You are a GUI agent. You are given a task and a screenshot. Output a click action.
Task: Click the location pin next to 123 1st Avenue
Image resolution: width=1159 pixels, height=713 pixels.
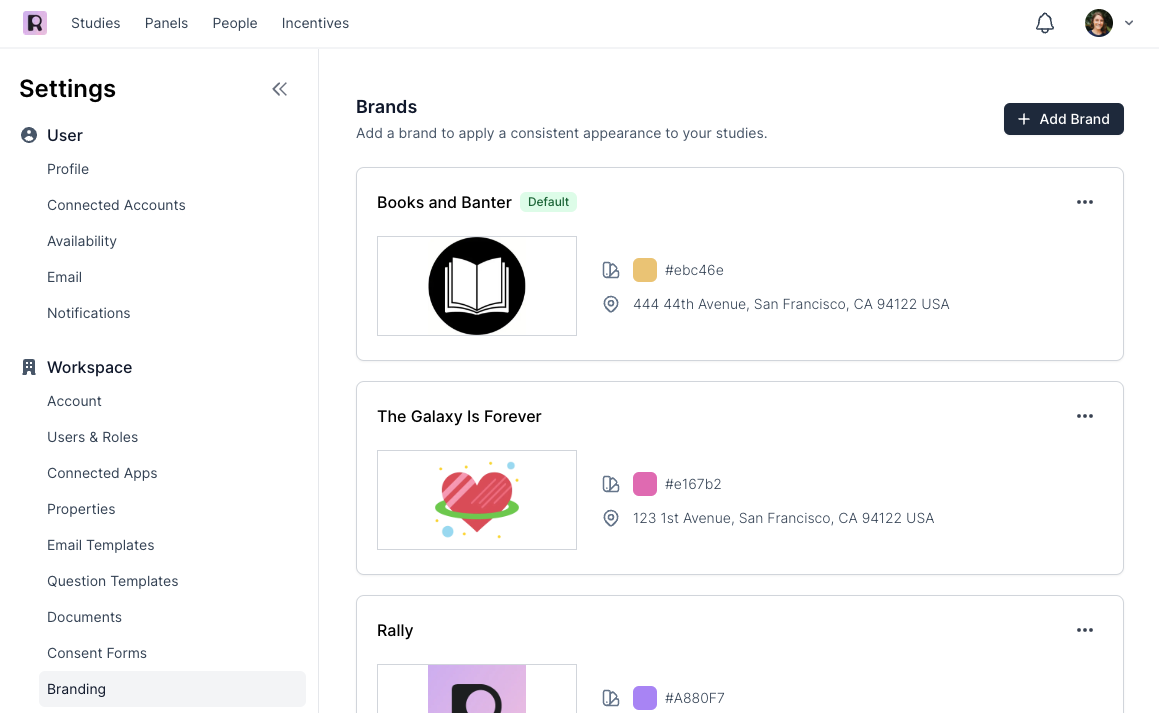click(611, 518)
